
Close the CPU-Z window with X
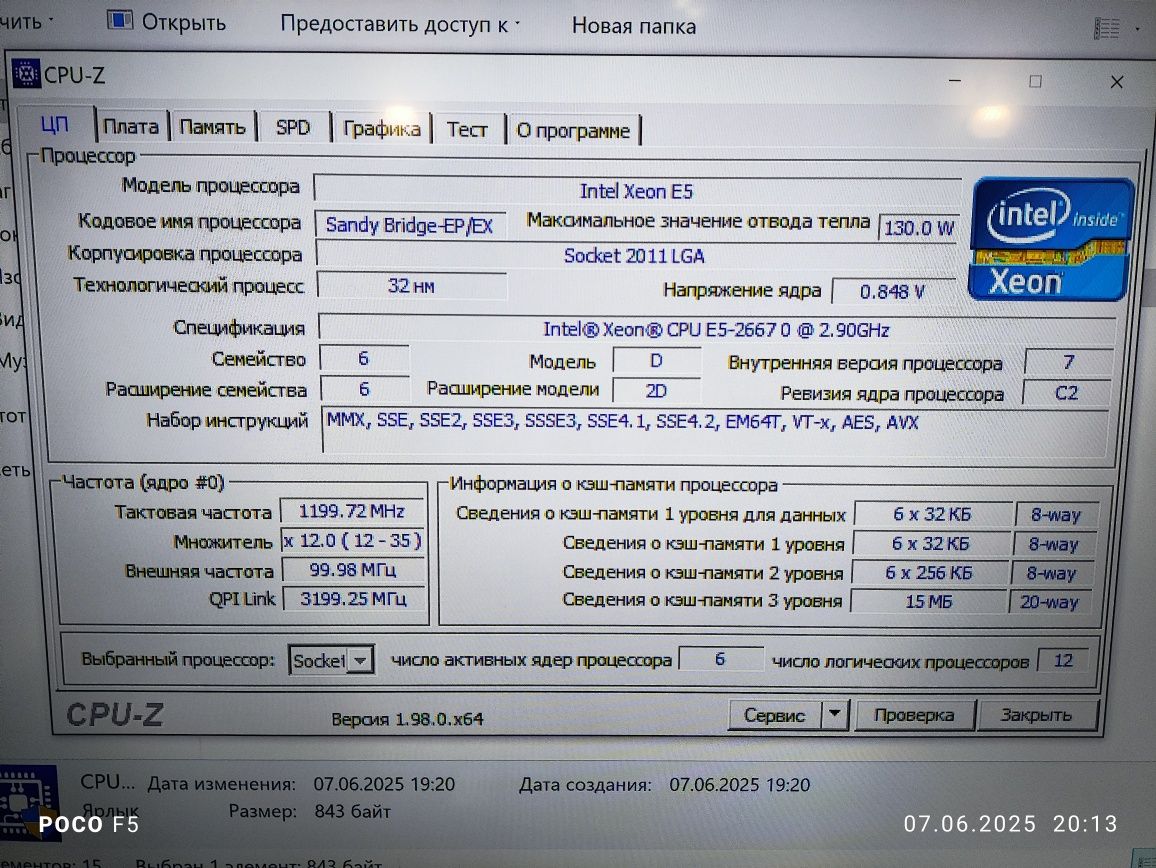tap(1117, 82)
